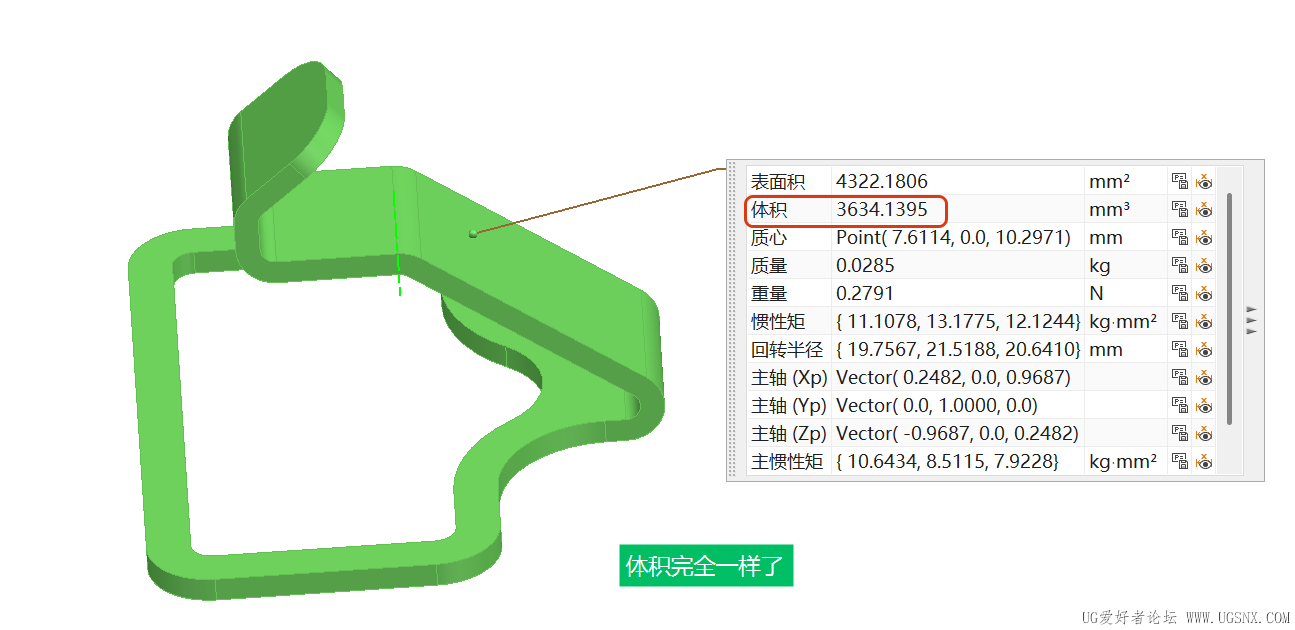The width and height of the screenshot is (1295, 630).
Task: Toggle display visibility for the 表面积 result
Action: [x=1205, y=181]
